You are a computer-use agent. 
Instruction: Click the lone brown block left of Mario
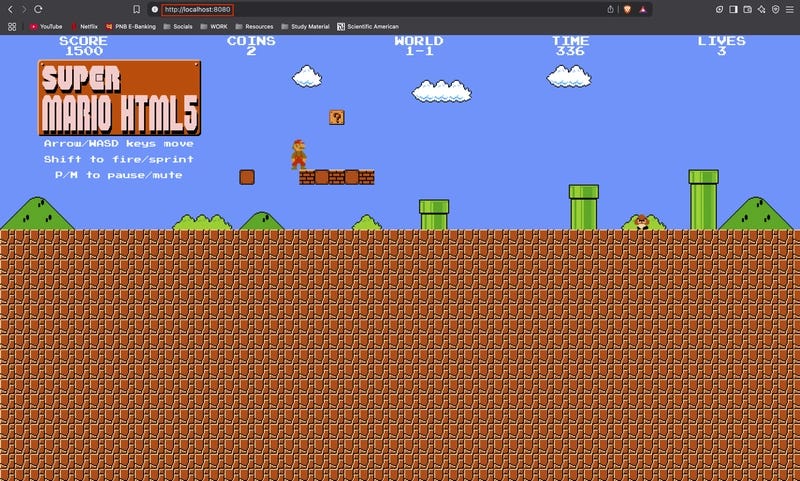pos(247,177)
